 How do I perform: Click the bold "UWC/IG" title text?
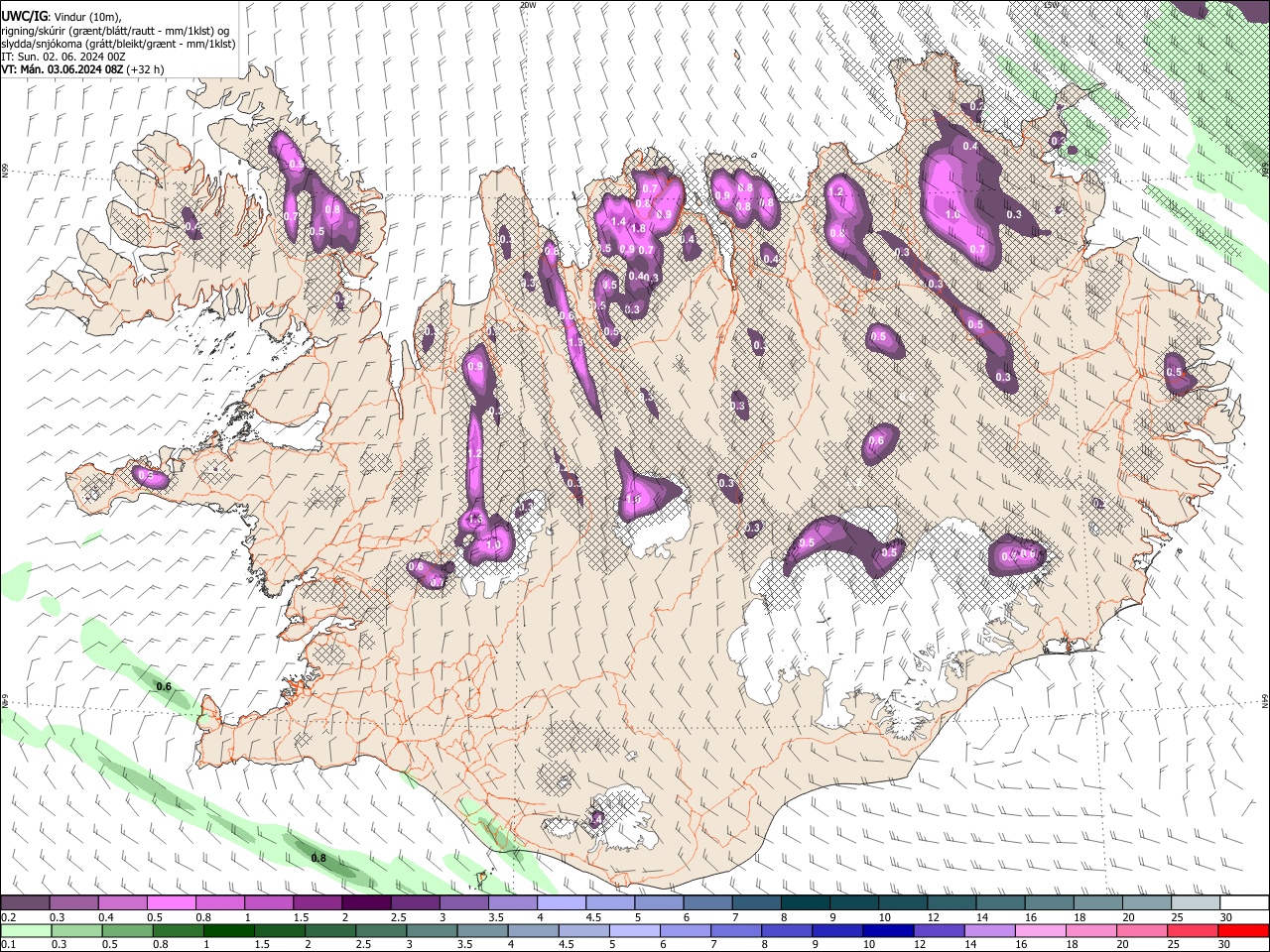[23, 17]
